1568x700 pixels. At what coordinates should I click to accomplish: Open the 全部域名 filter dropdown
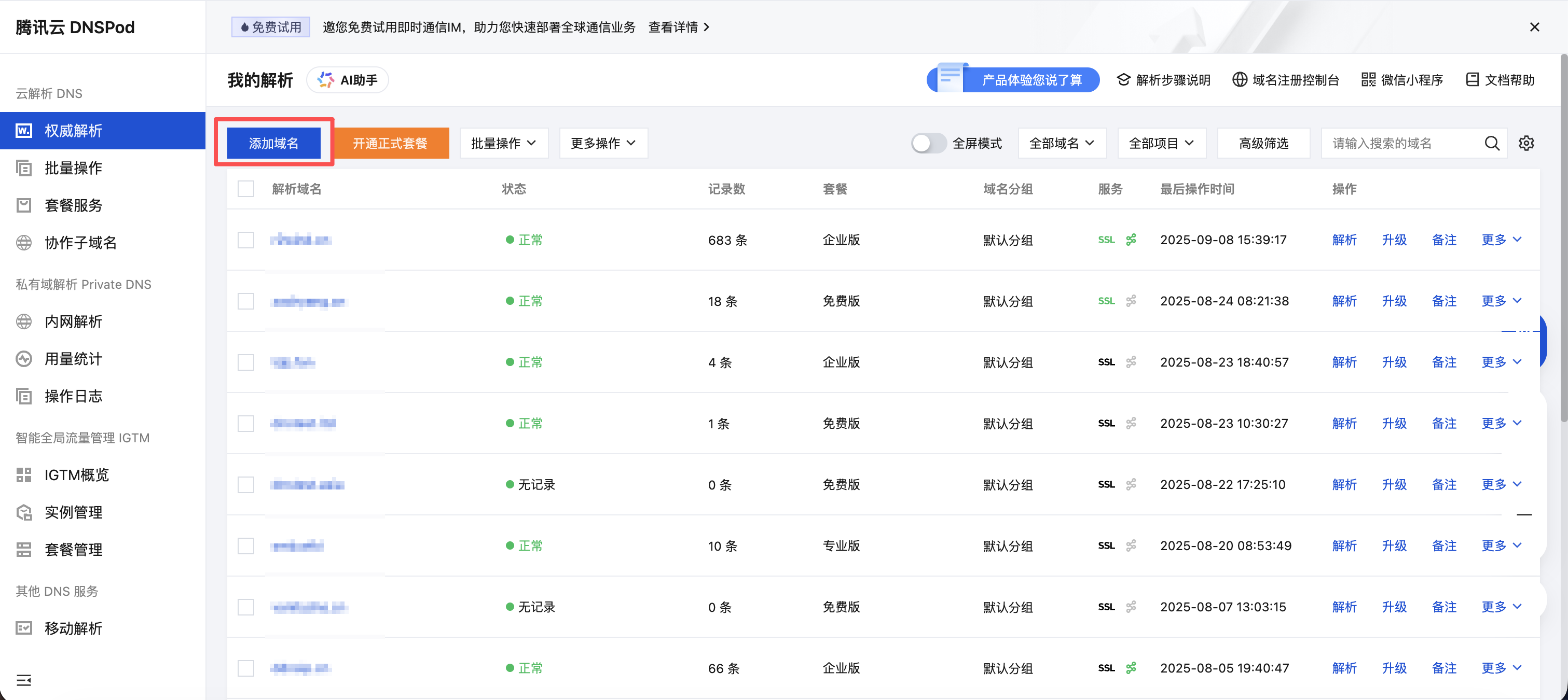click(x=1062, y=144)
